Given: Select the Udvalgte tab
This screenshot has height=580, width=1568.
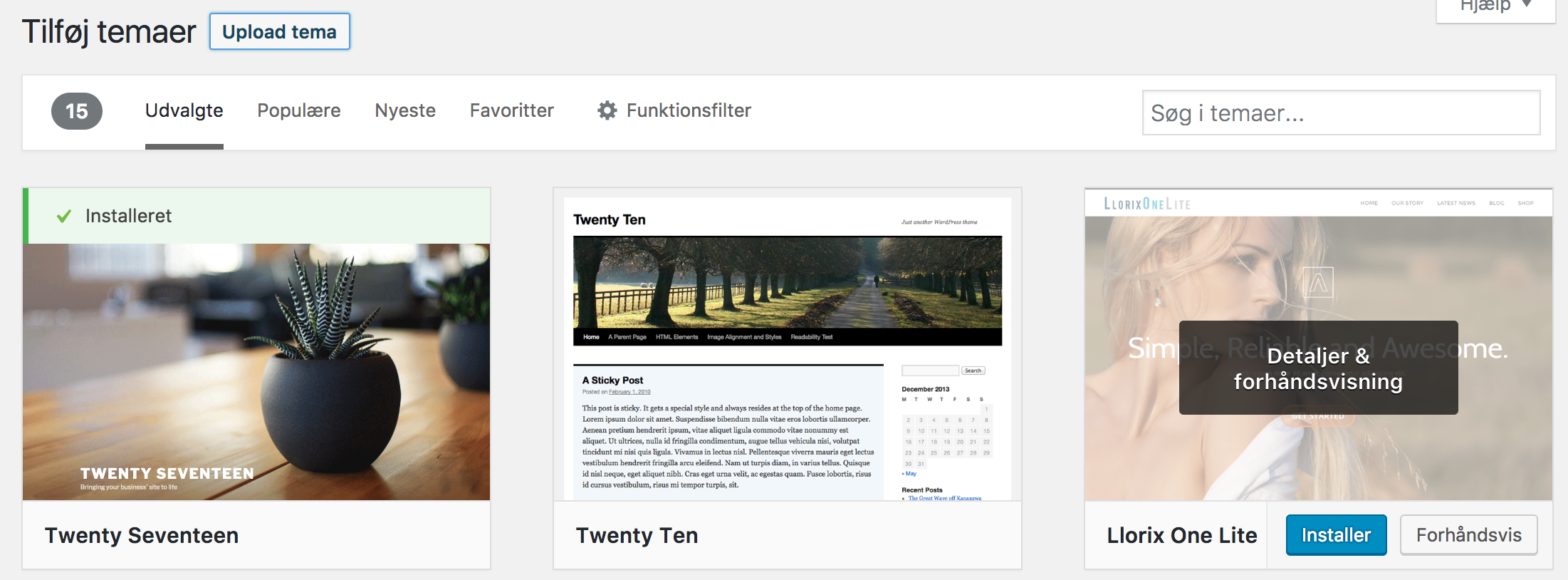Looking at the screenshot, I should [184, 111].
